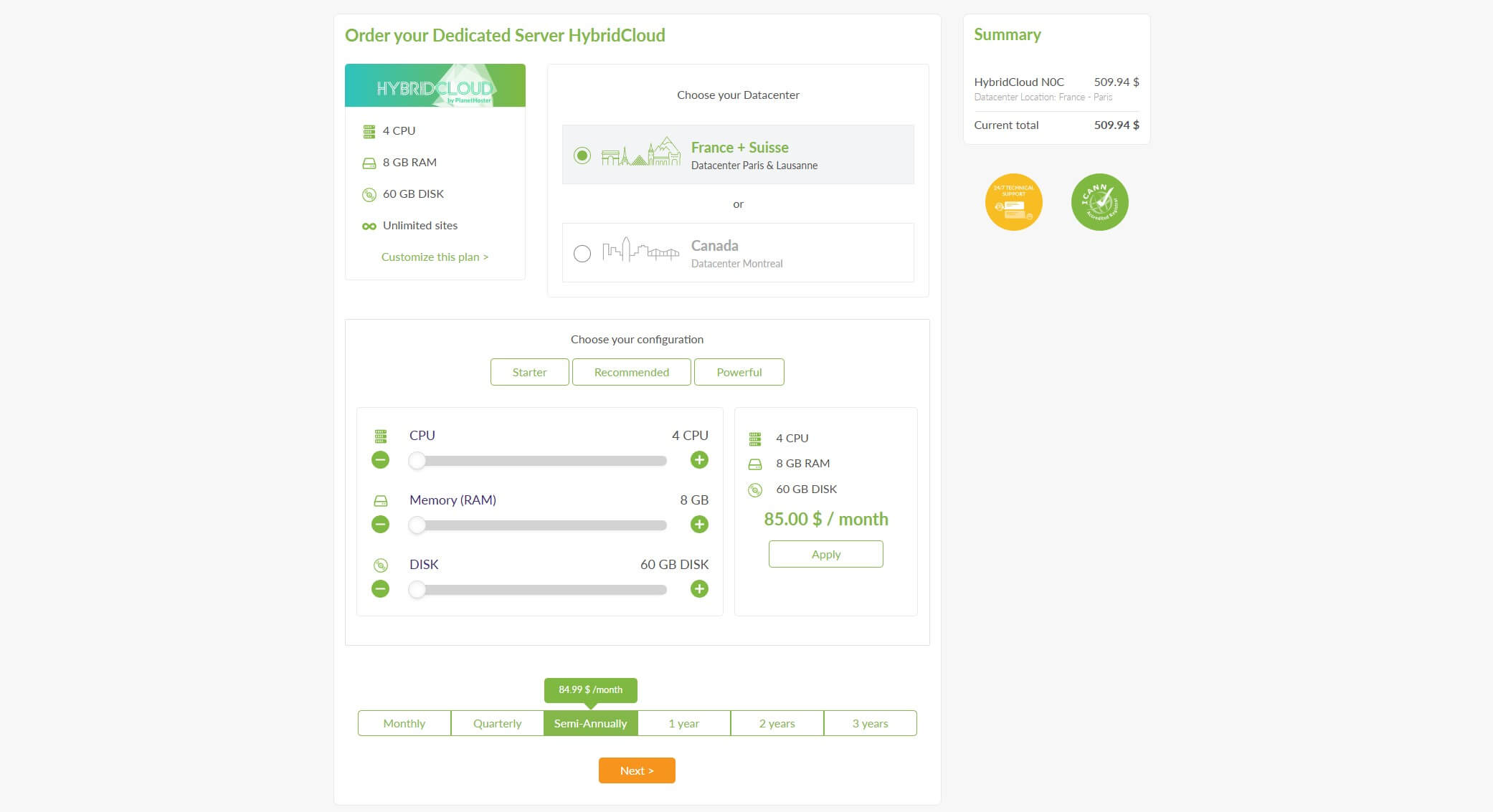This screenshot has height=812, width=1493.
Task: Open the Customize this plan link
Action: pos(435,257)
